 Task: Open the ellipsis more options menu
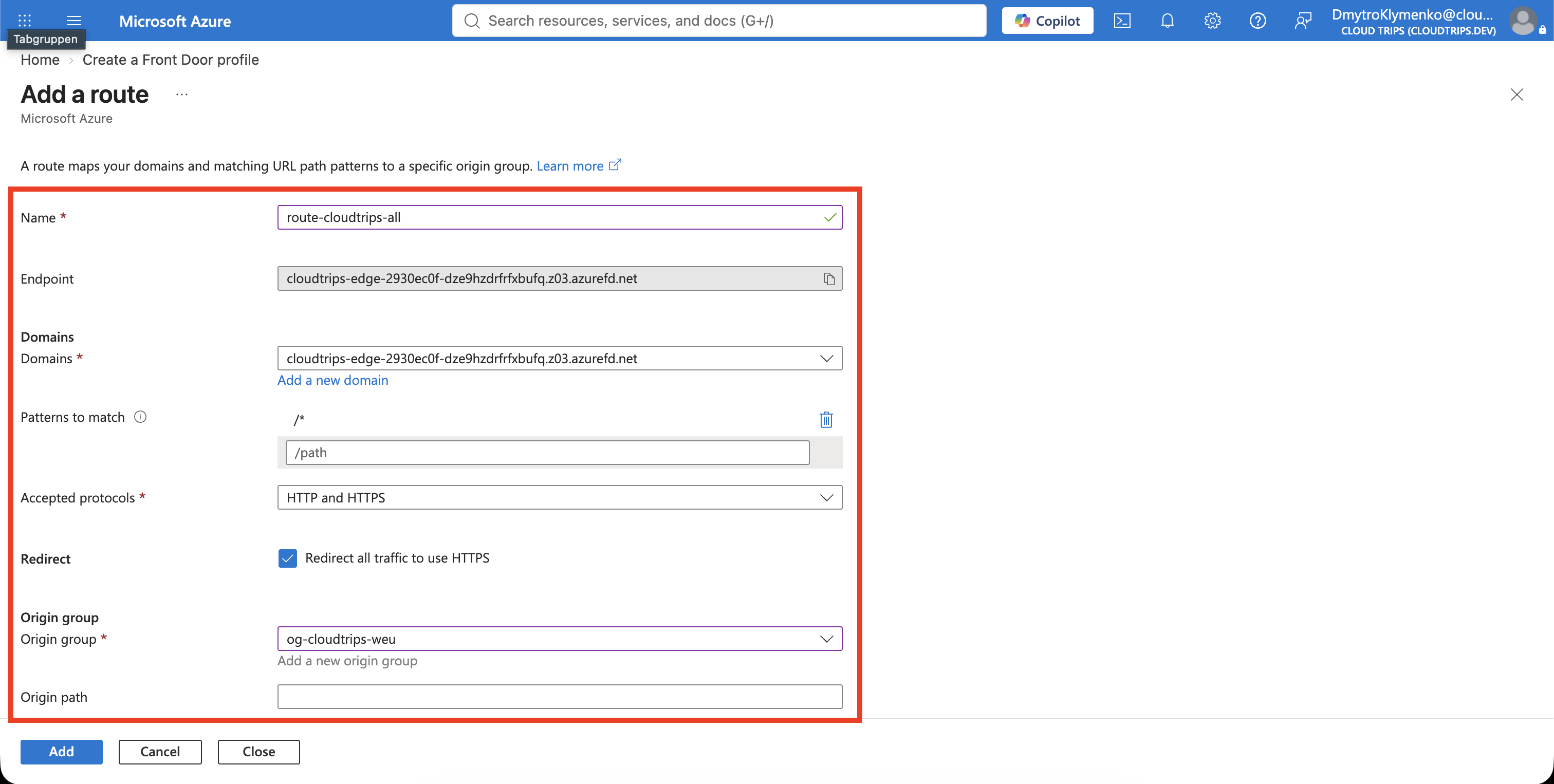(x=181, y=95)
